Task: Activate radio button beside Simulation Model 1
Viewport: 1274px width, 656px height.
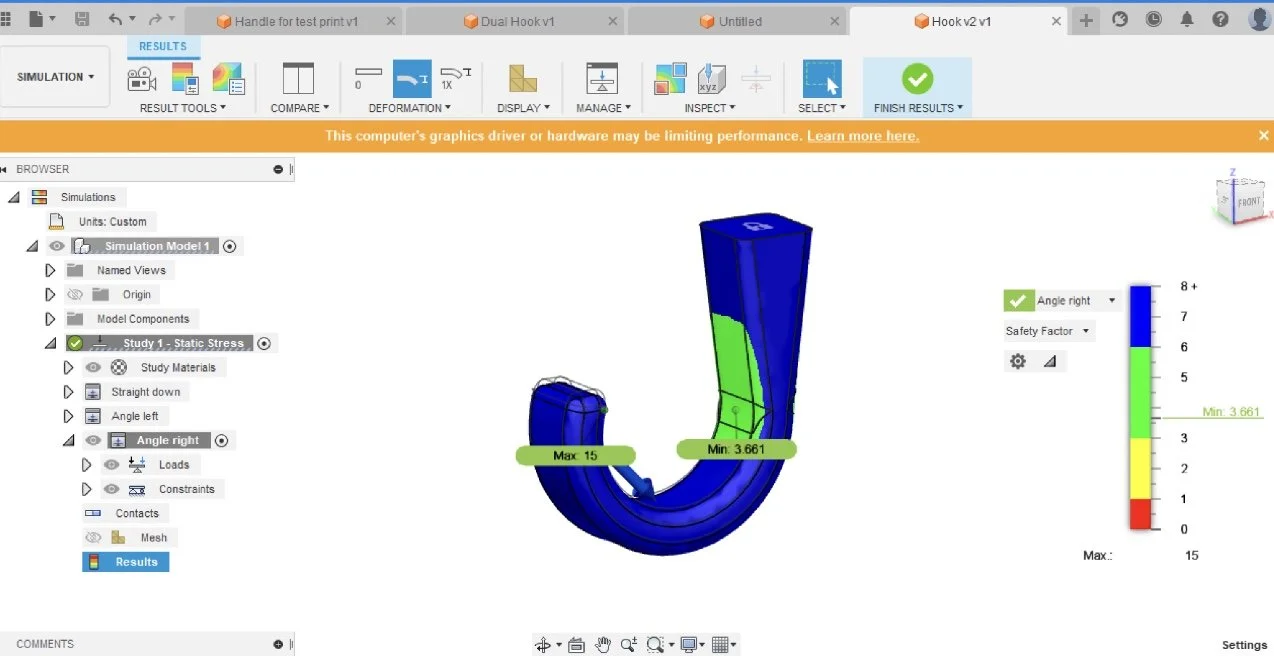Action: pyautogui.click(x=229, y=246)
